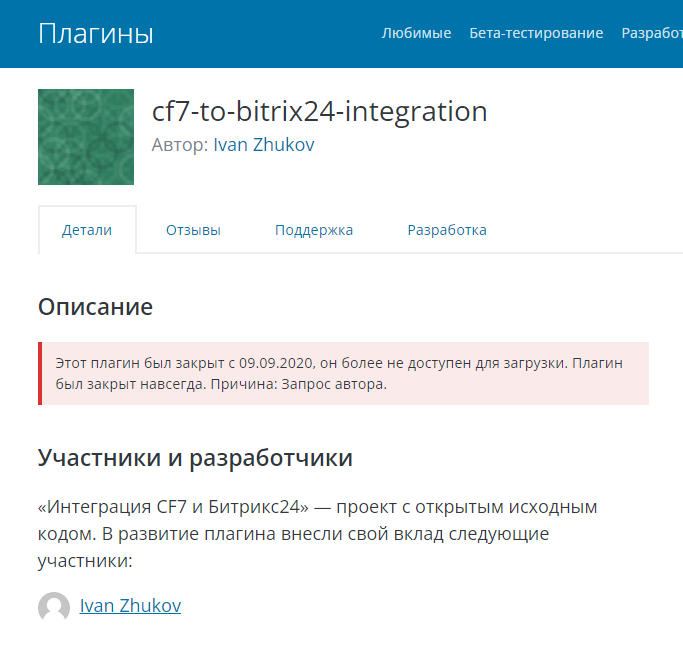The image size is (683, 654).
Task: Select the Разработка tab
Action: pos(447,230)
